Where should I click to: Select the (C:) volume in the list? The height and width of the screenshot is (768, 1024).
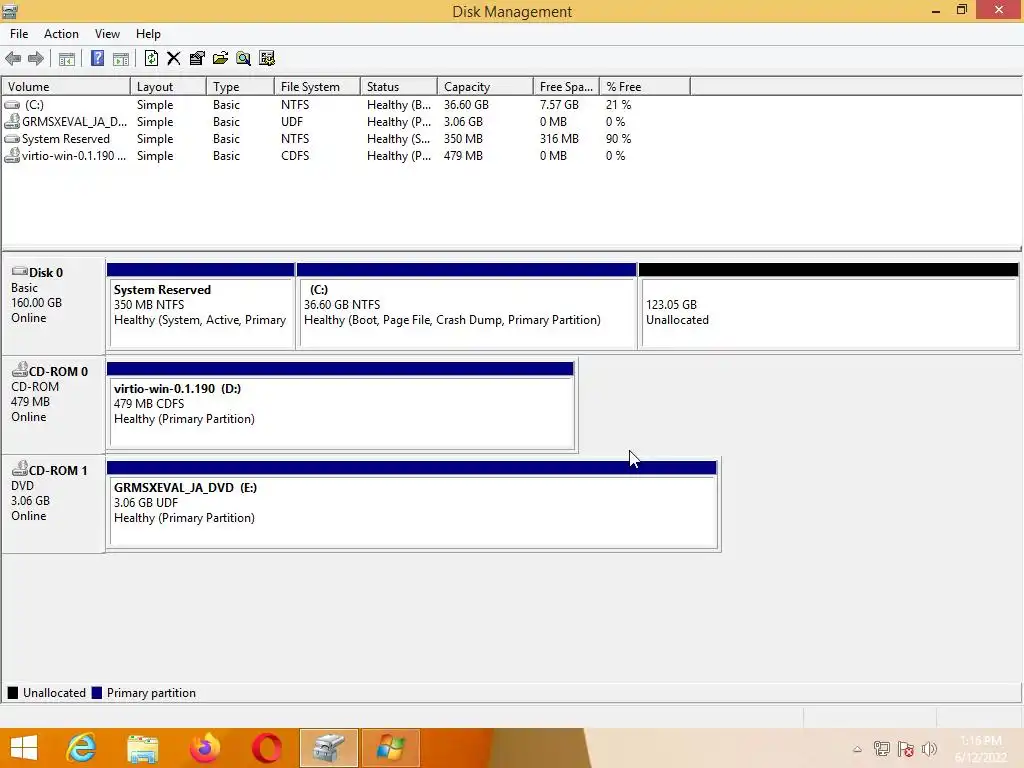coord(34,104)
